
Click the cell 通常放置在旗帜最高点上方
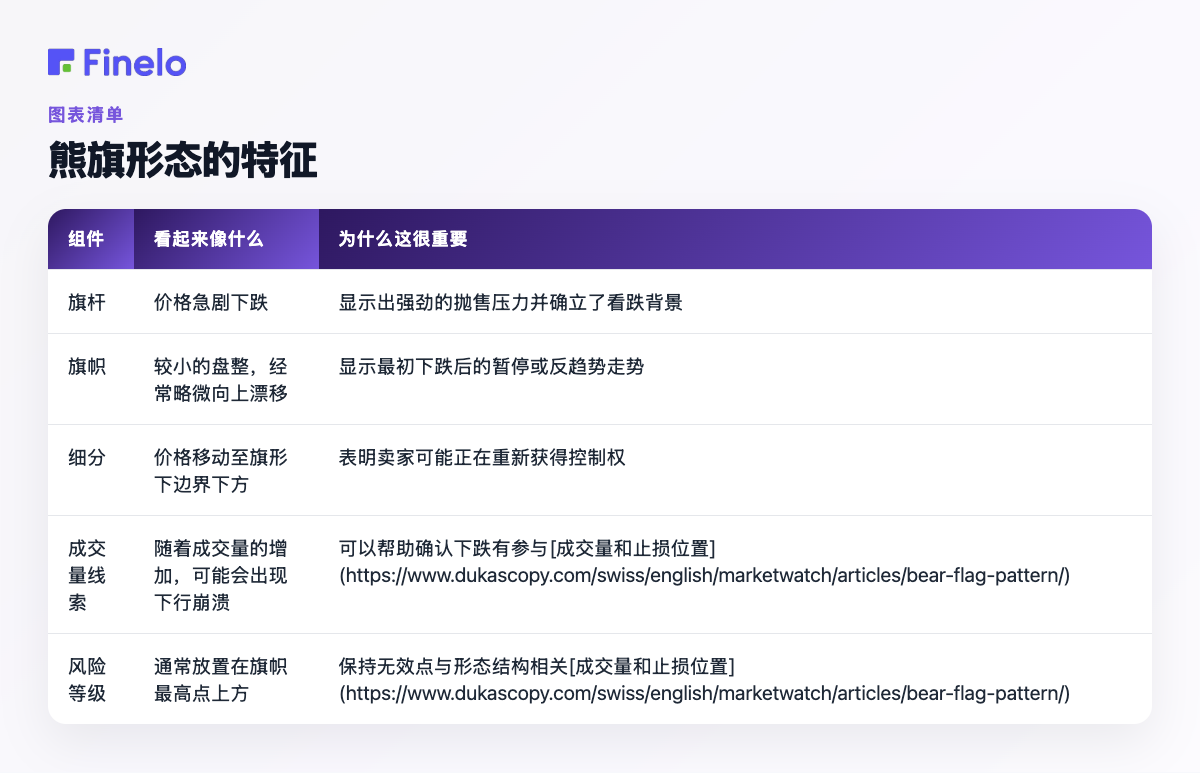226,679
